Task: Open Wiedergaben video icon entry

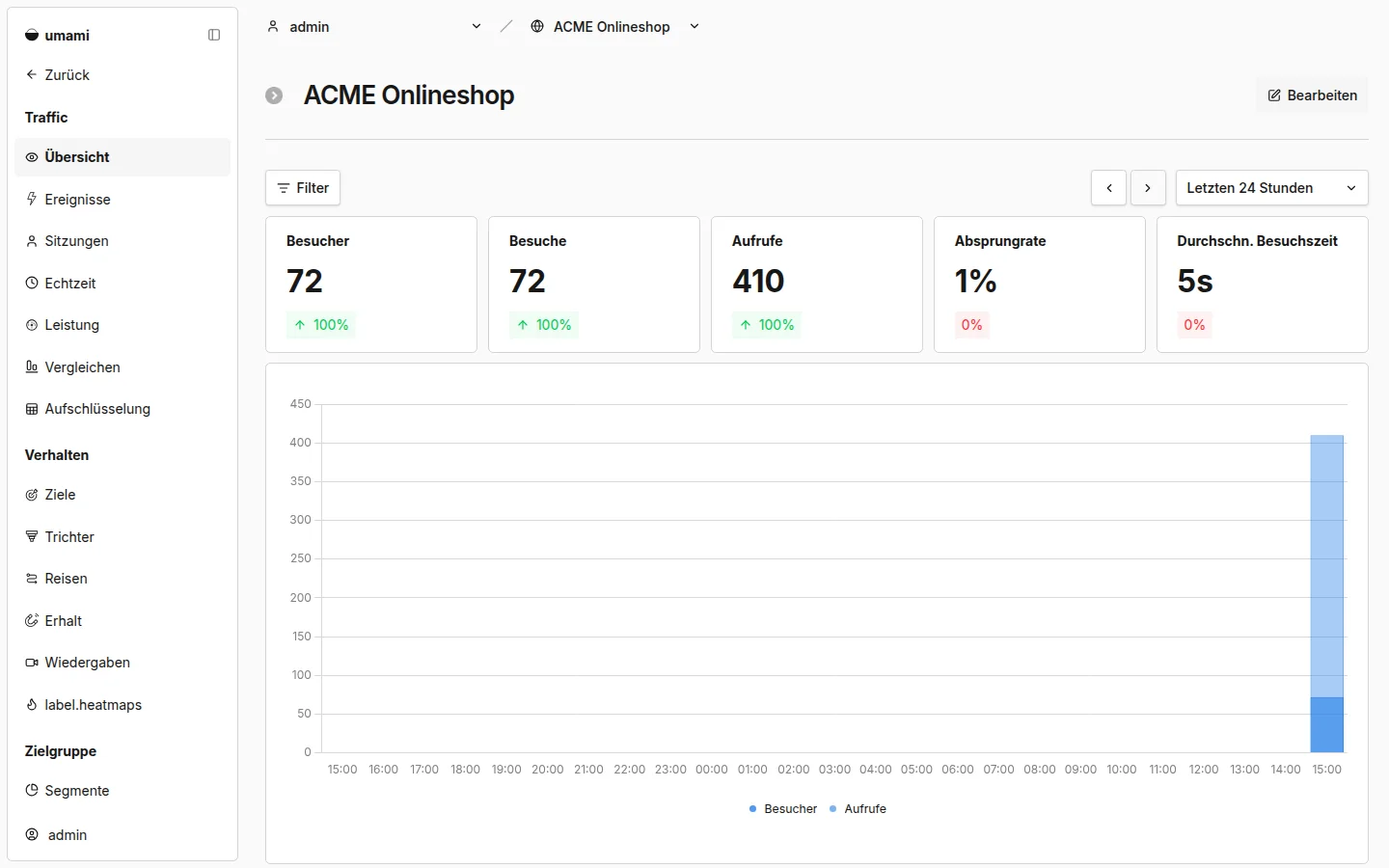Action: coord(32,663)
